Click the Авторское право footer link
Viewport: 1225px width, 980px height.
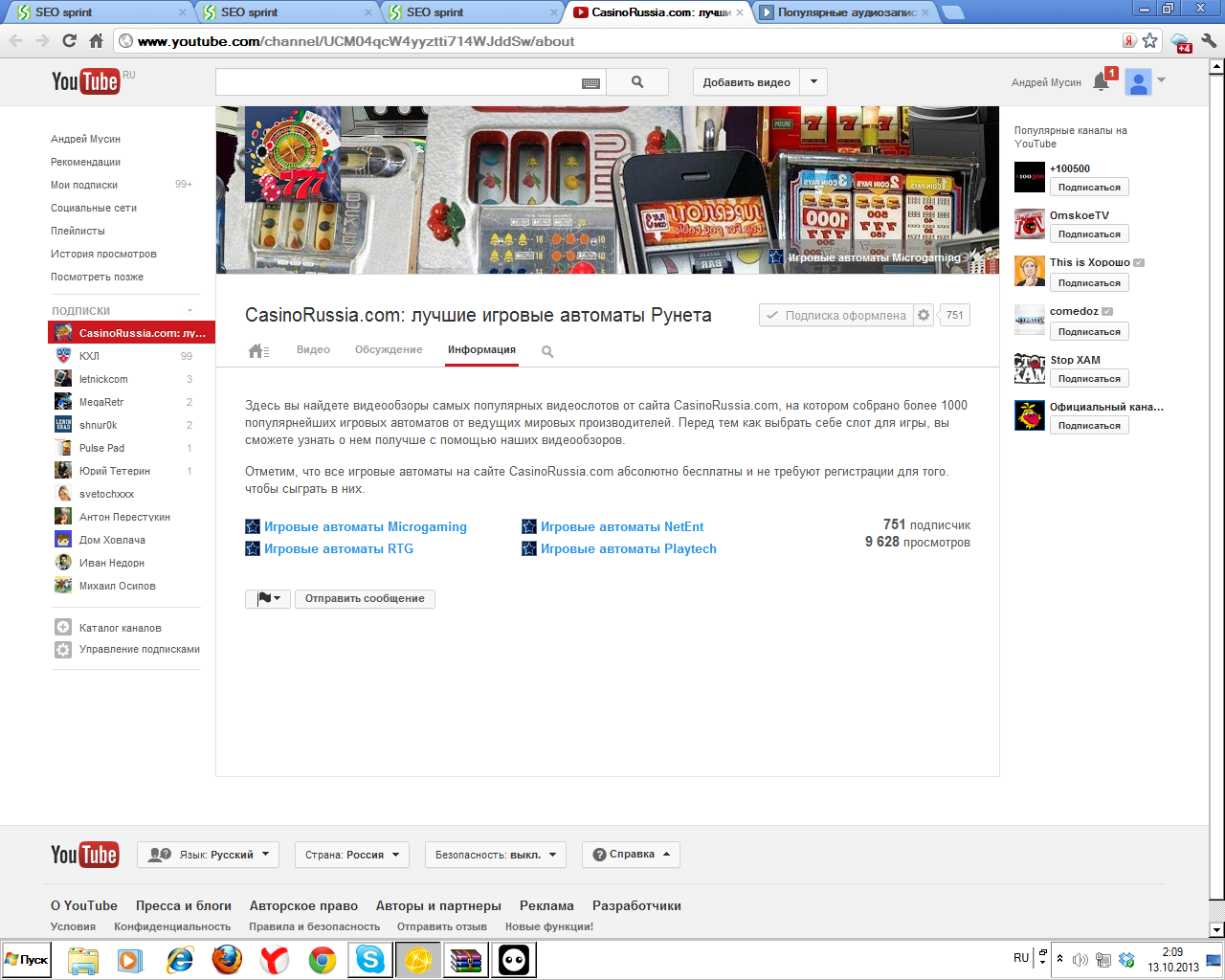tap(303, 905)
